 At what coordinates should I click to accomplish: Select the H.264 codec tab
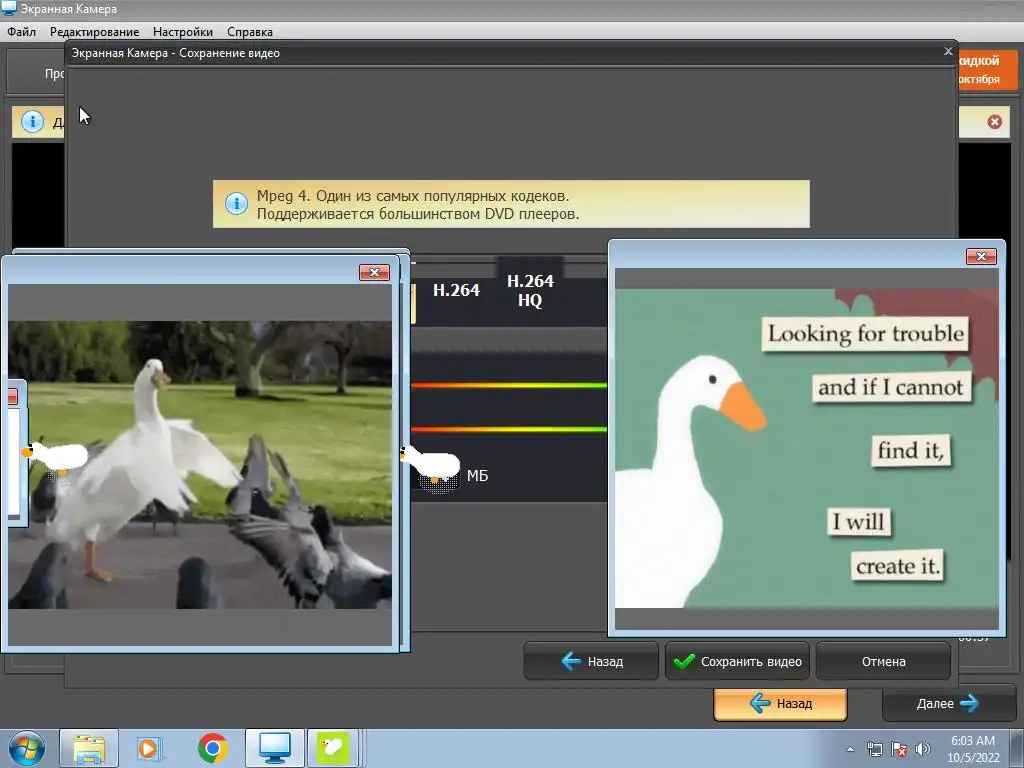[x=456, y=290]
